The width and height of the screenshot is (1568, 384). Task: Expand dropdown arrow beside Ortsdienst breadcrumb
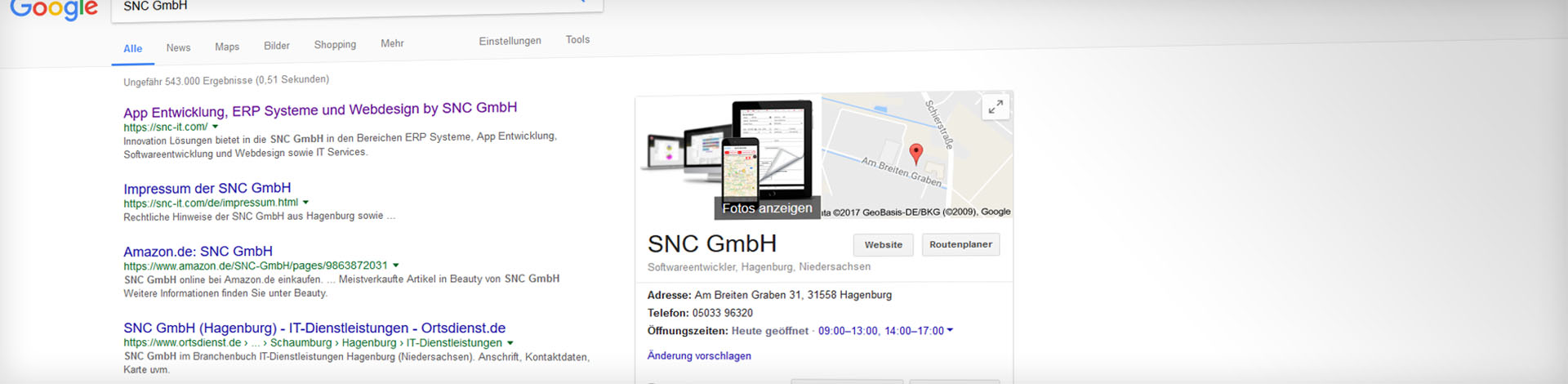[510, 343]
